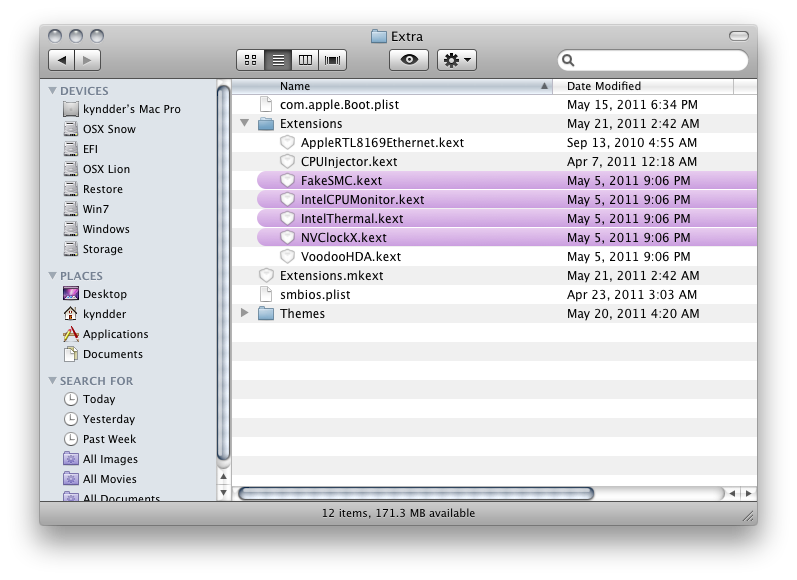Select com.apple.Boot.plist file
The width and height of the screenshot is (797, 580).
(340, 105)
